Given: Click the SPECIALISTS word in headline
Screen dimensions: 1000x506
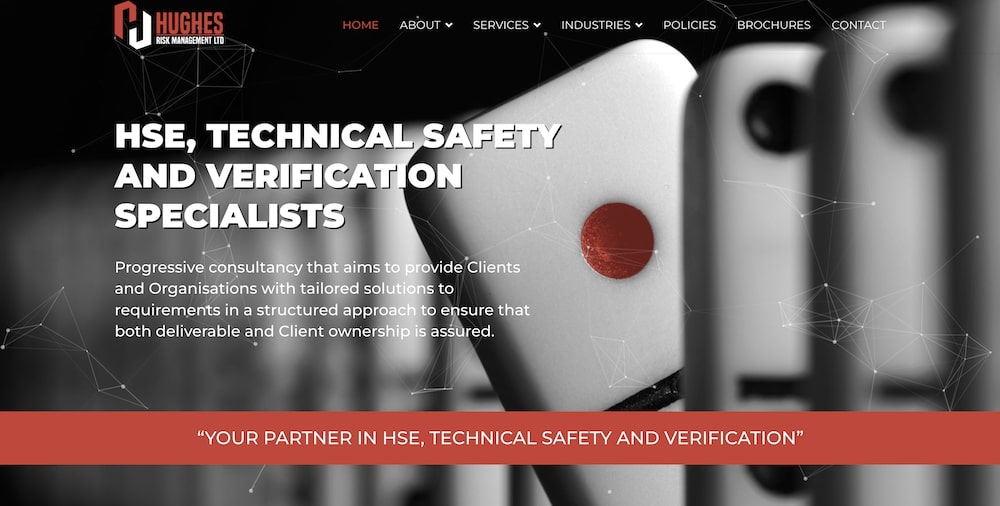Looking at the screenshot, I should (x=230, y=216).
